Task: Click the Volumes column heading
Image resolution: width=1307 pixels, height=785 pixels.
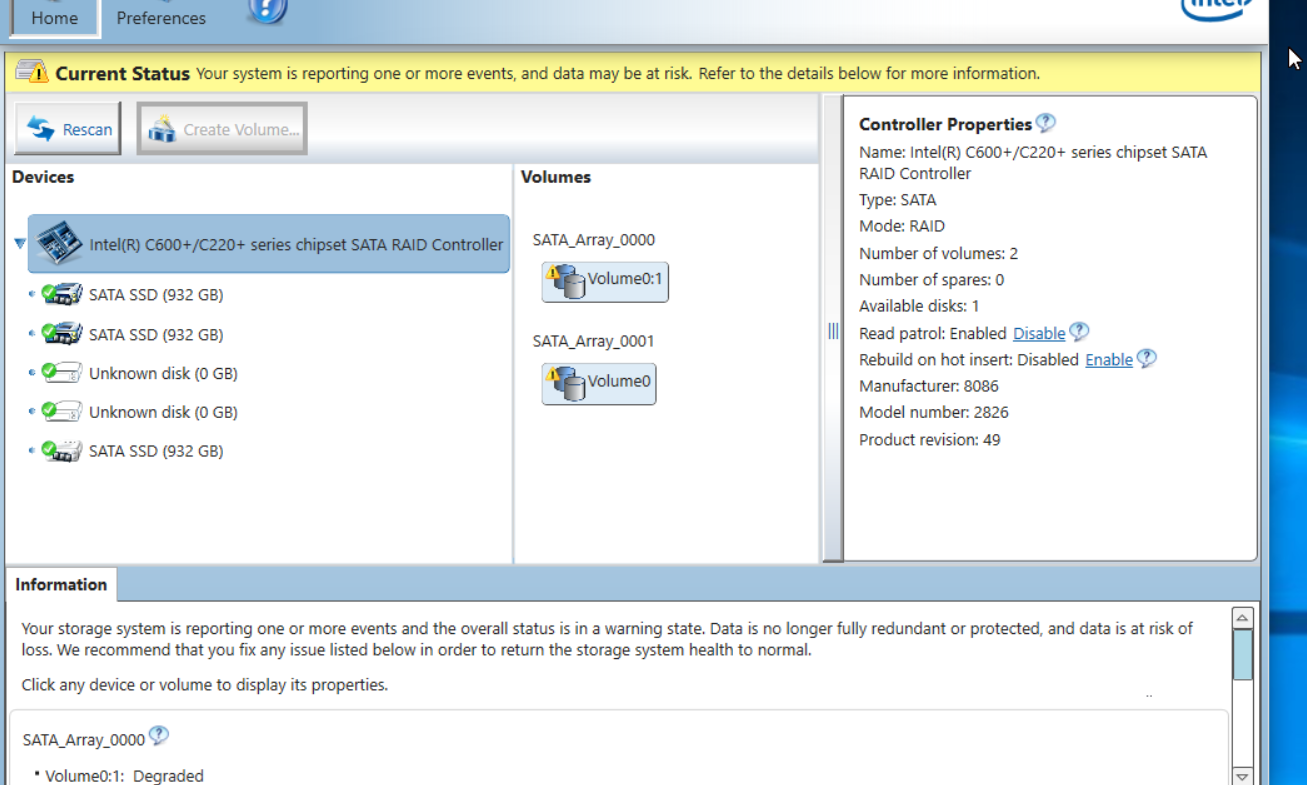Action: click(x=556, y=177)
